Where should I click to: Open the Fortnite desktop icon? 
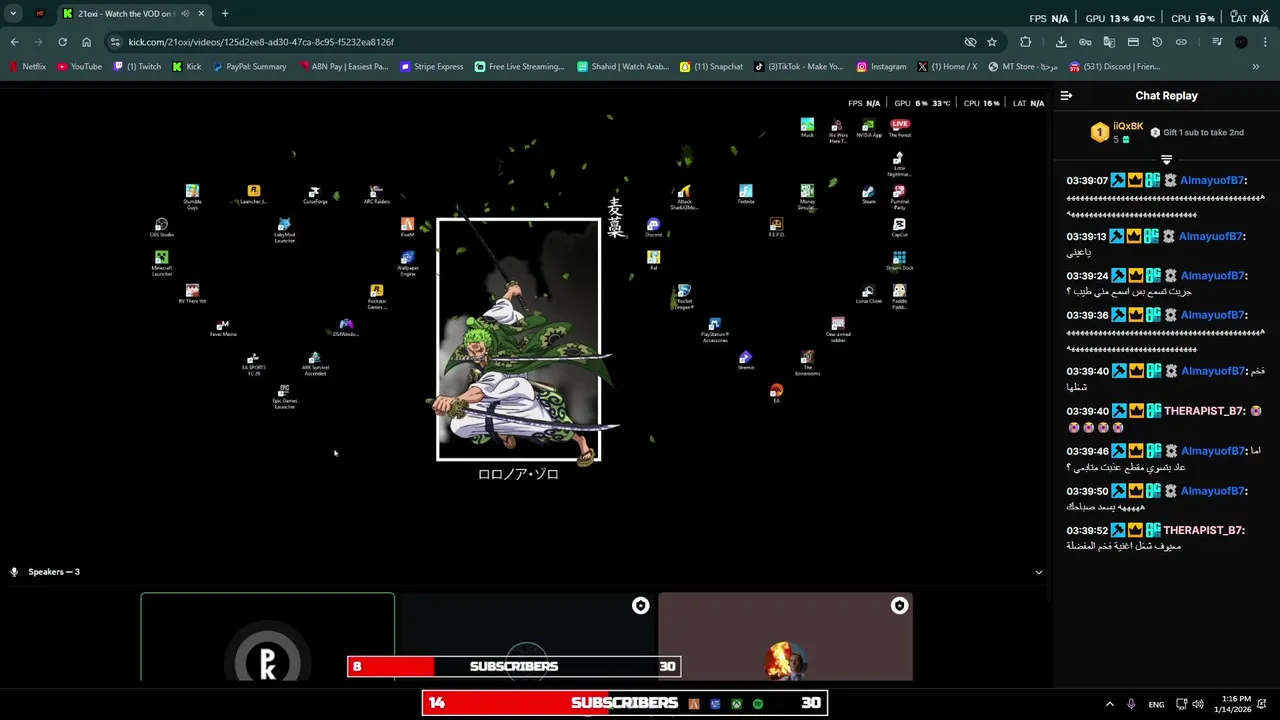click(x=746, y=194)
